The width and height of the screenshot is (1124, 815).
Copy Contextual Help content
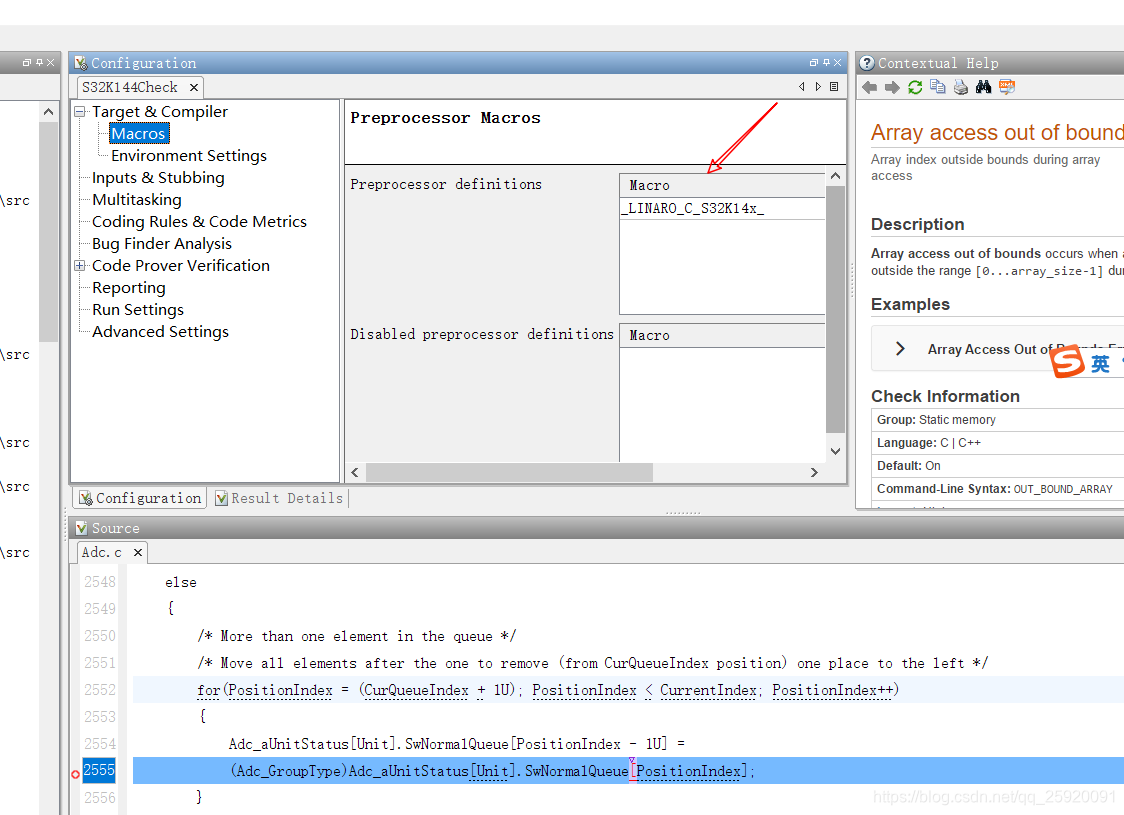tap(938, 87)
